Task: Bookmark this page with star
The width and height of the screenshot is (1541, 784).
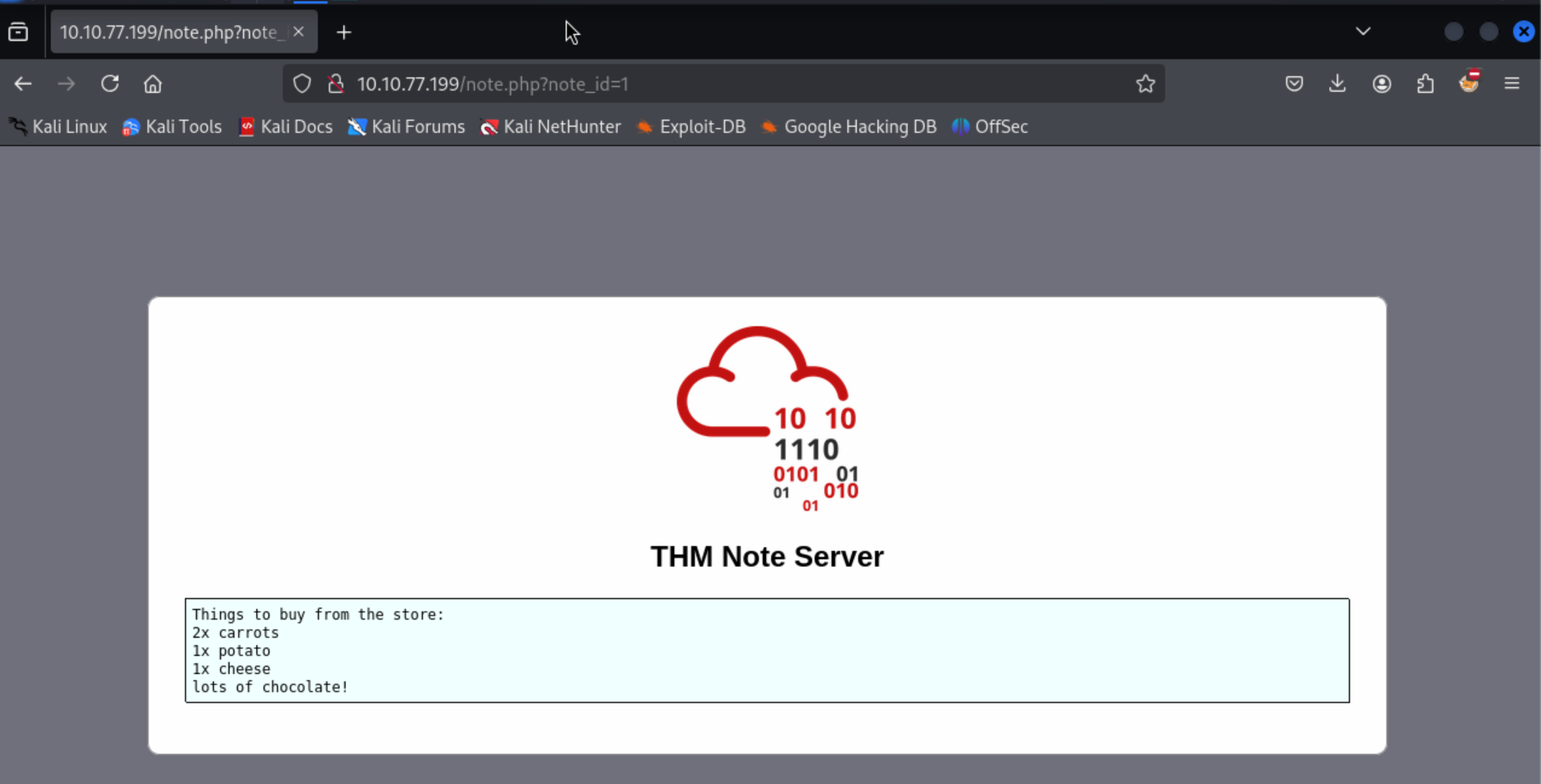Action: pos(1145,84)
